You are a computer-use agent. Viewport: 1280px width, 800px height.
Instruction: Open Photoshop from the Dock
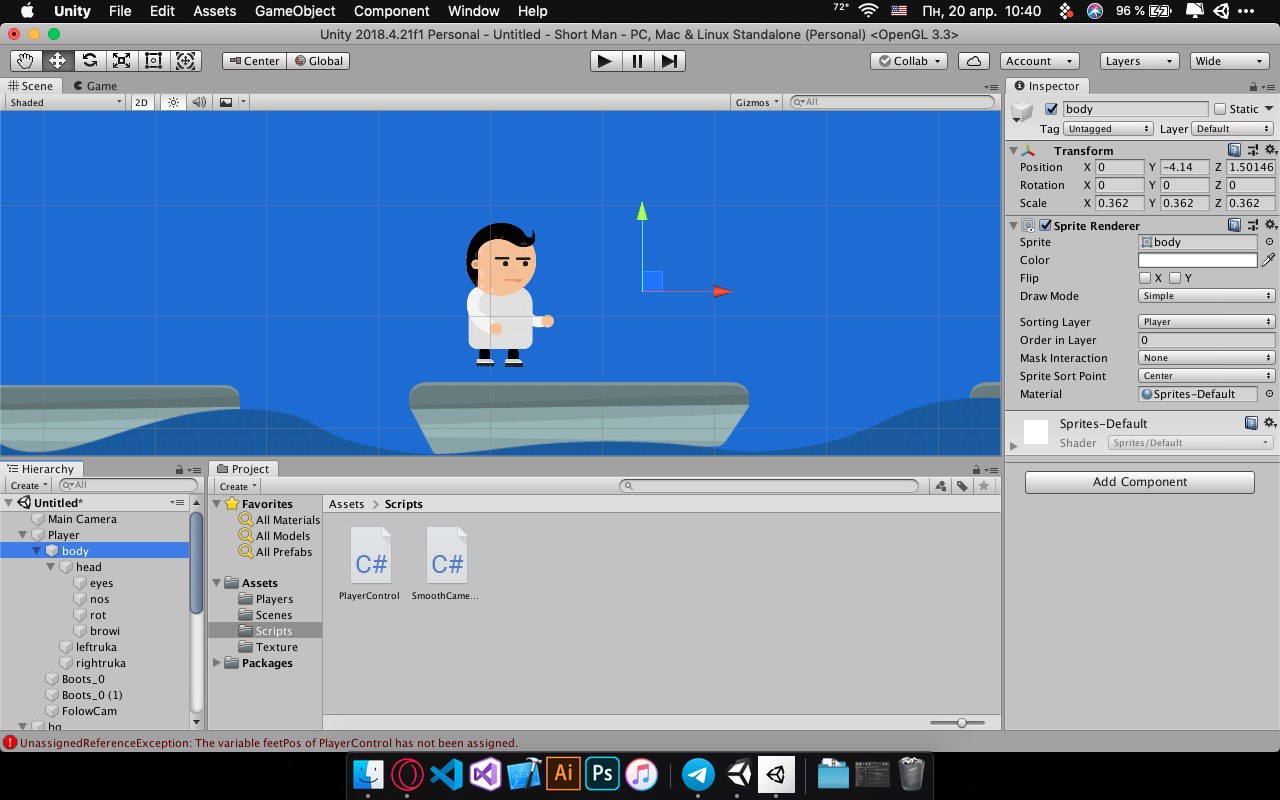(x=602, y=774)
